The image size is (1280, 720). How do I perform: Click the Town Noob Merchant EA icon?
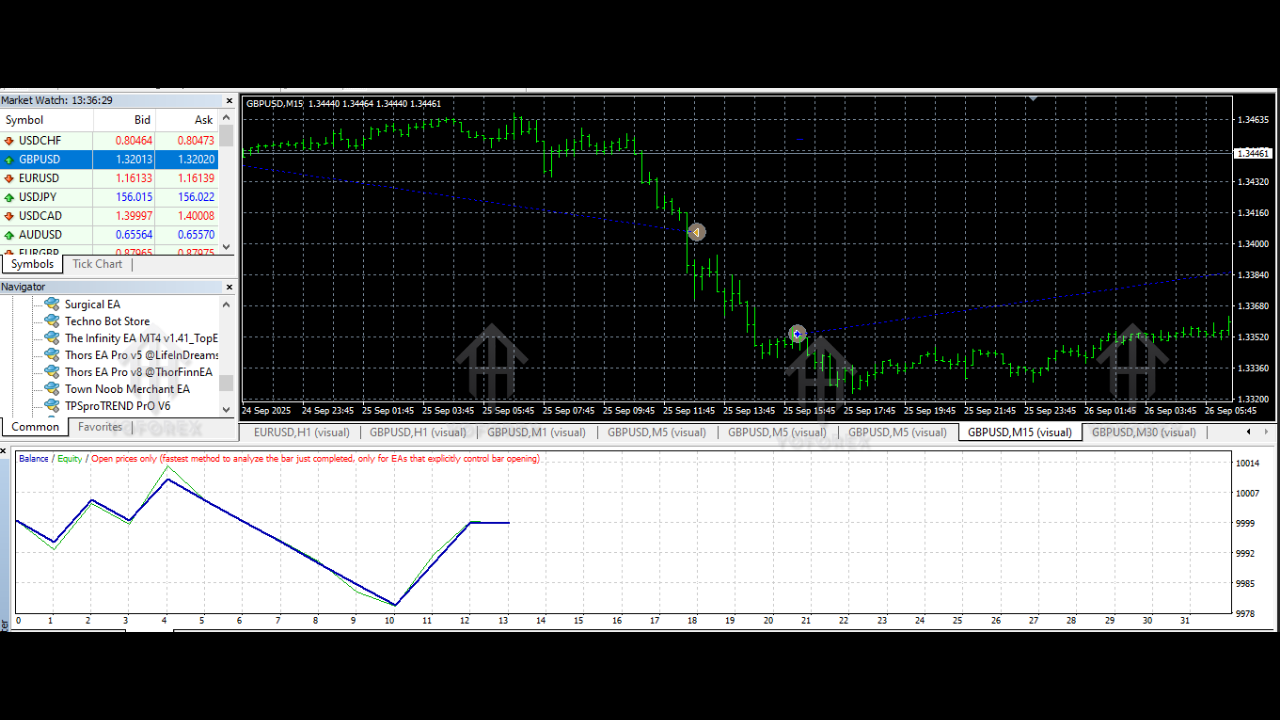point(52,389)
